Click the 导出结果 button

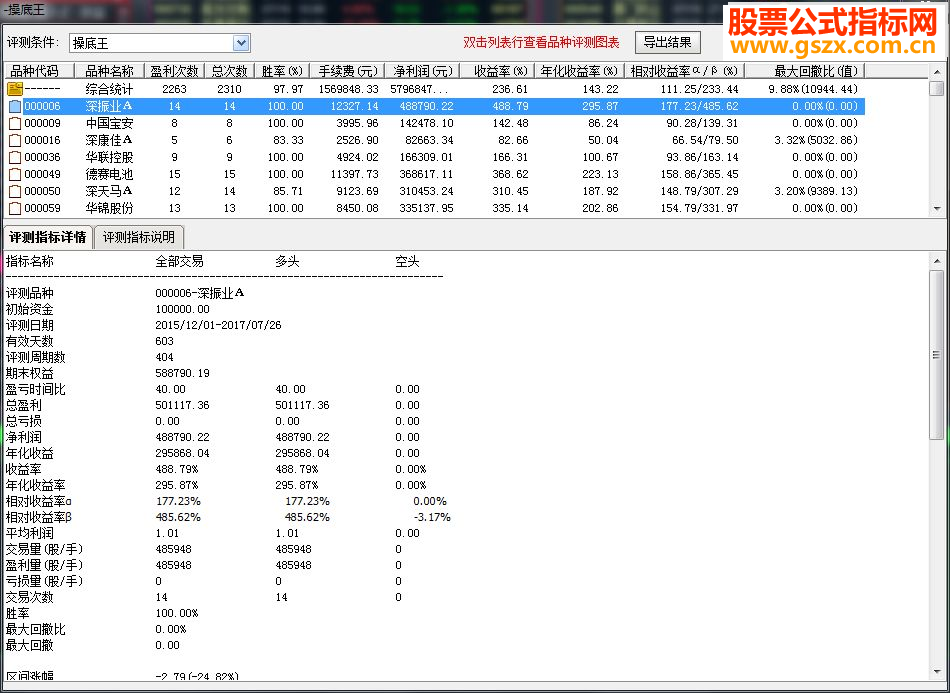[x=667, y=42]
